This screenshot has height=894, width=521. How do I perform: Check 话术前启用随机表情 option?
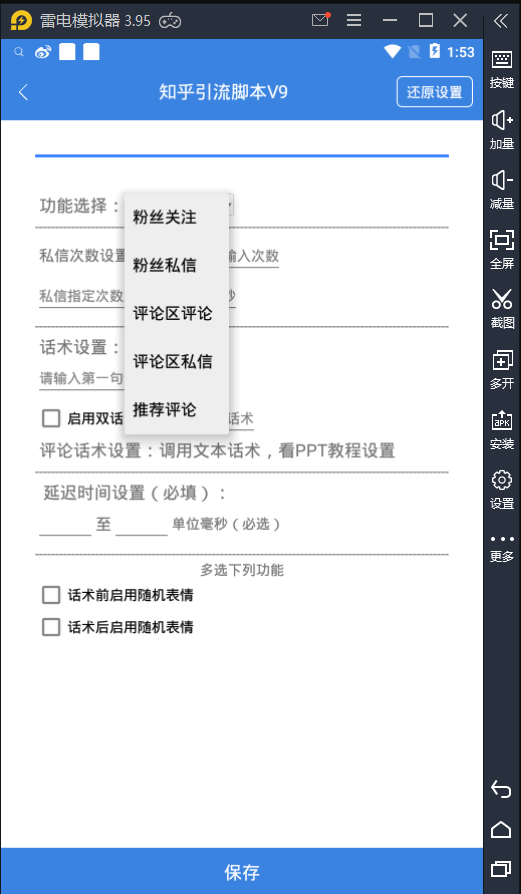[x=51, y=595]
